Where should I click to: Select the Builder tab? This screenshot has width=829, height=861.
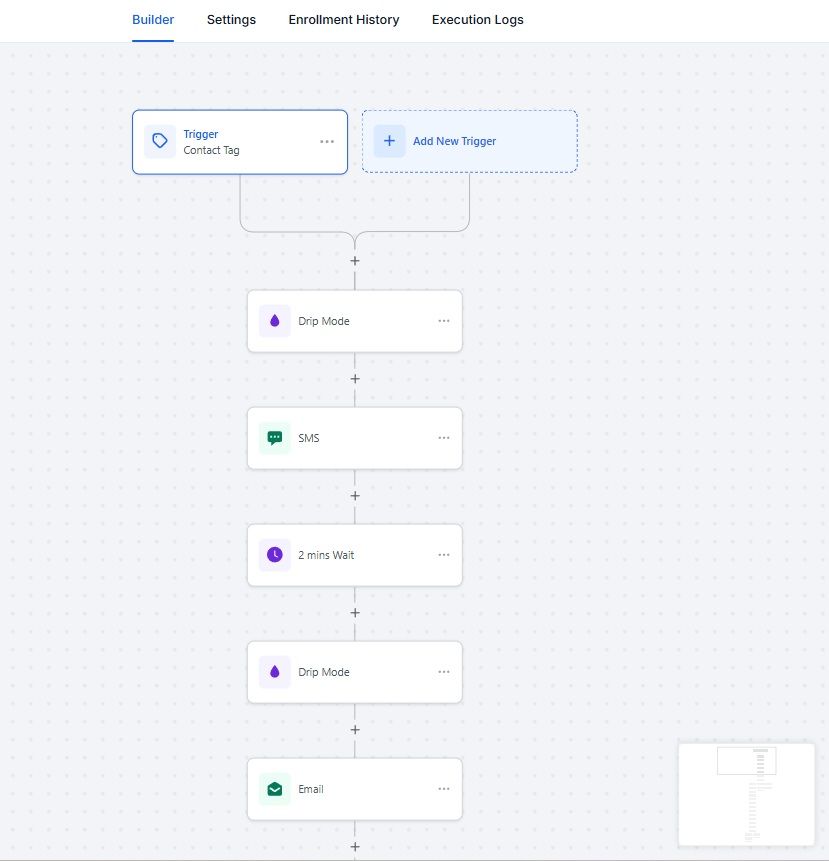tap(153, 20)
